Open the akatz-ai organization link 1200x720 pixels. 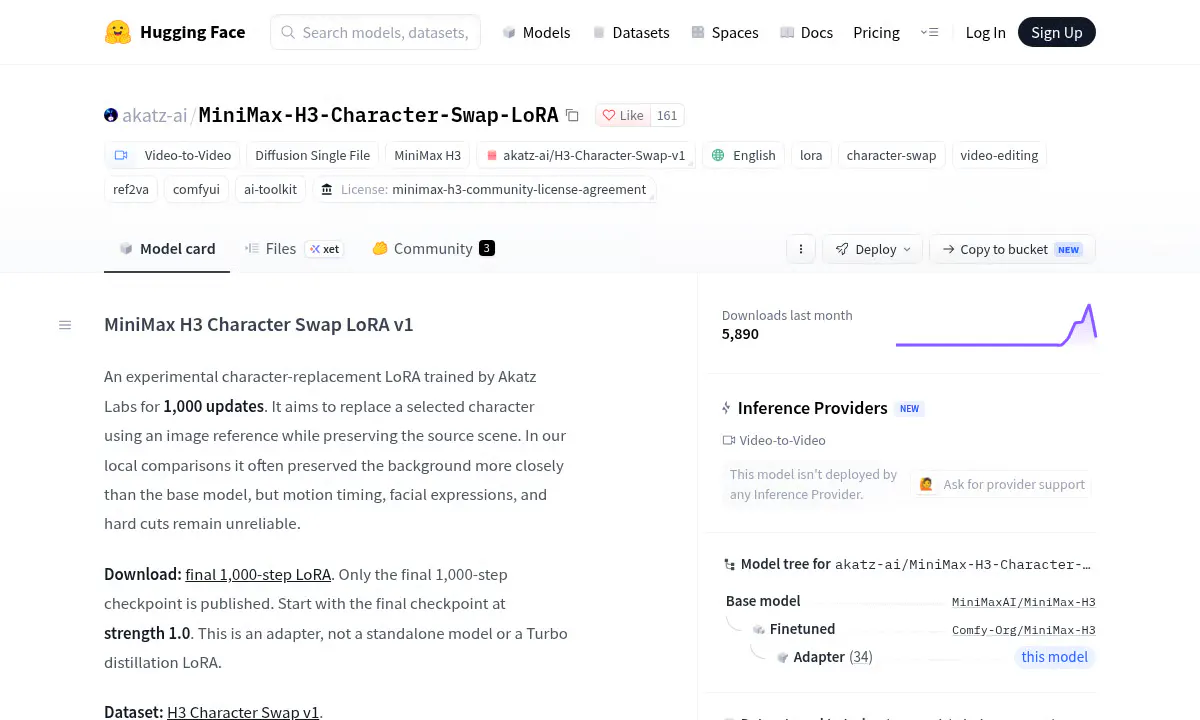pyautogui.click(x=155, y=115)
